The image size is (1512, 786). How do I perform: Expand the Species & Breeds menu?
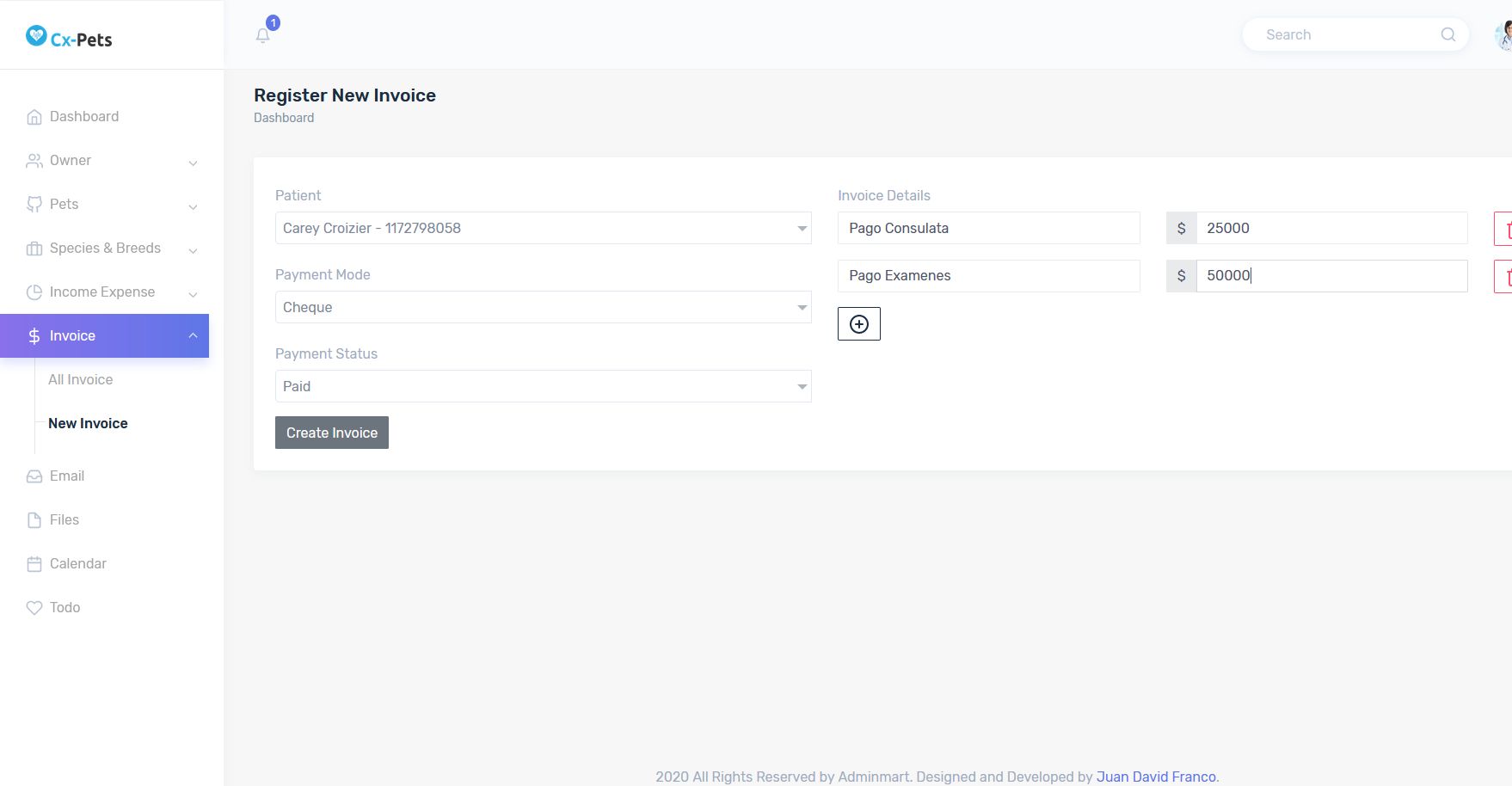[112, 249]
